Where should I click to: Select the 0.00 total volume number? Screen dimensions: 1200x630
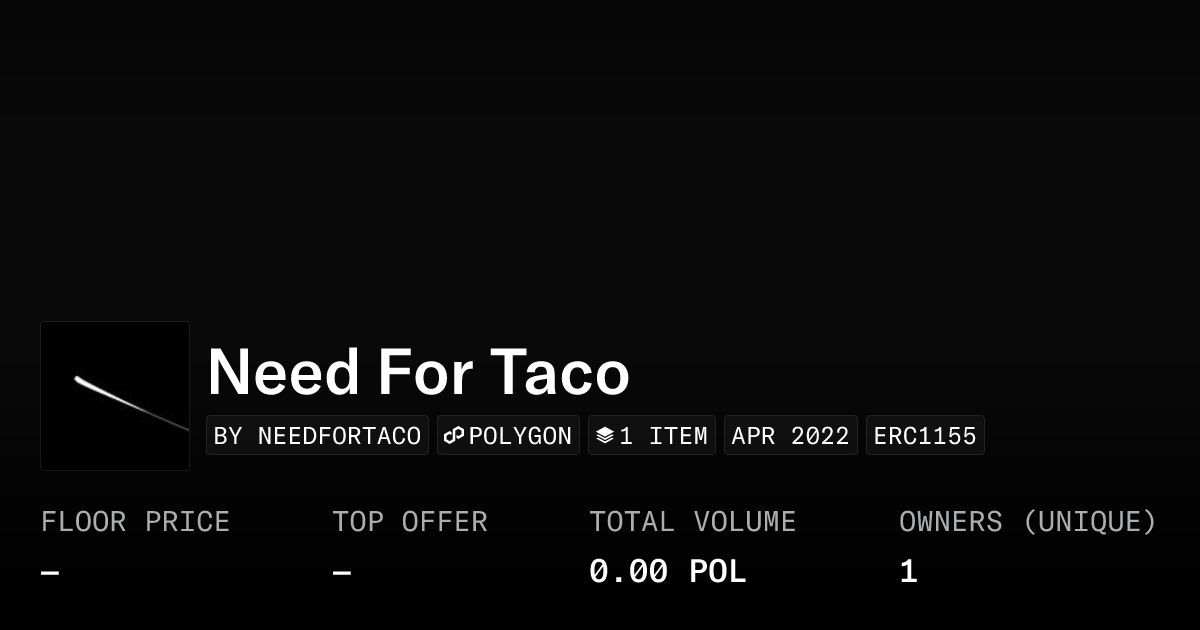click(x=628, y=572)
